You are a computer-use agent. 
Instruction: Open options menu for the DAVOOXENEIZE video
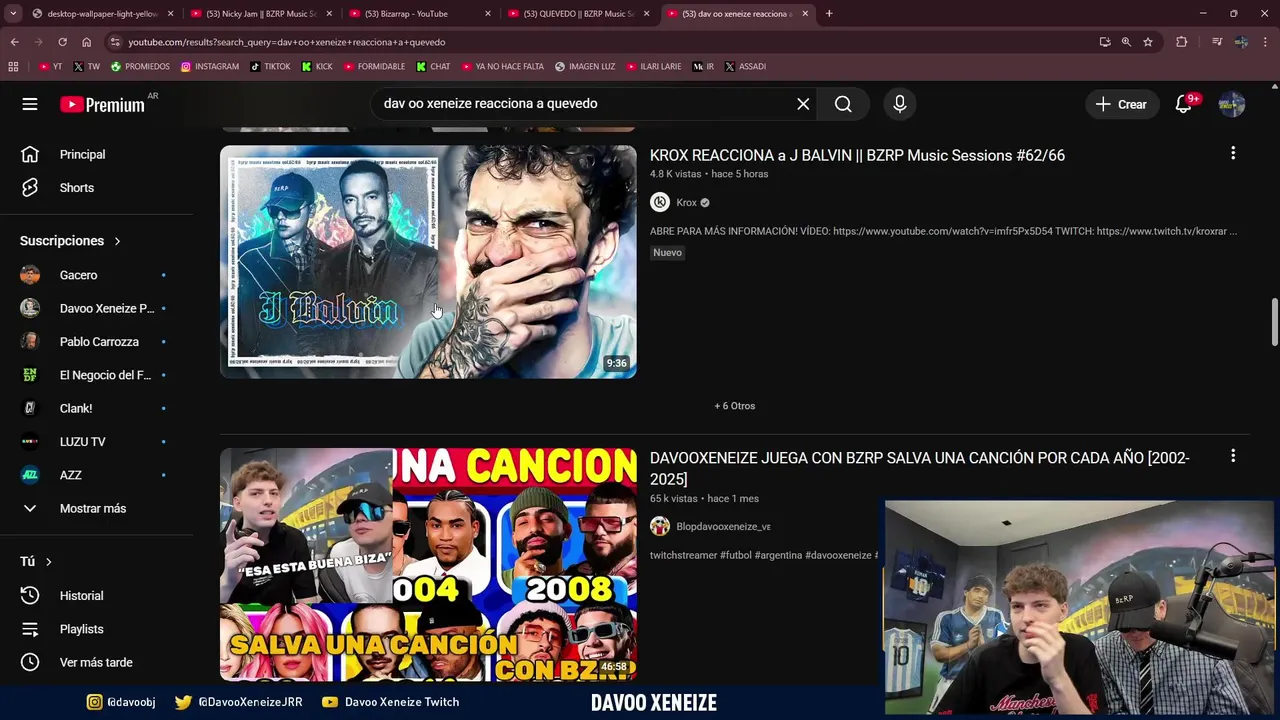1233,455
